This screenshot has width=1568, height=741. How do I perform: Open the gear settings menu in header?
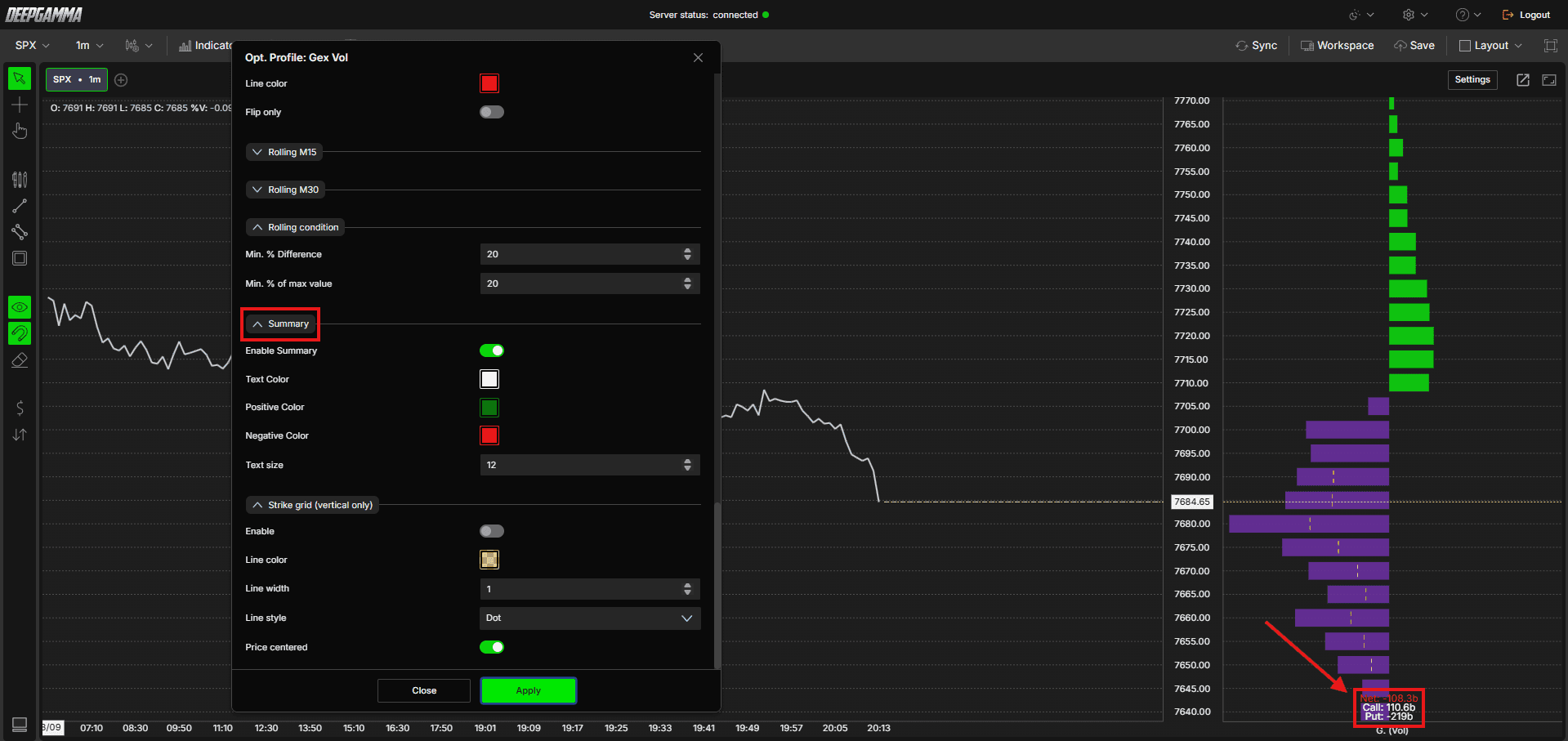coord(1414,15)
